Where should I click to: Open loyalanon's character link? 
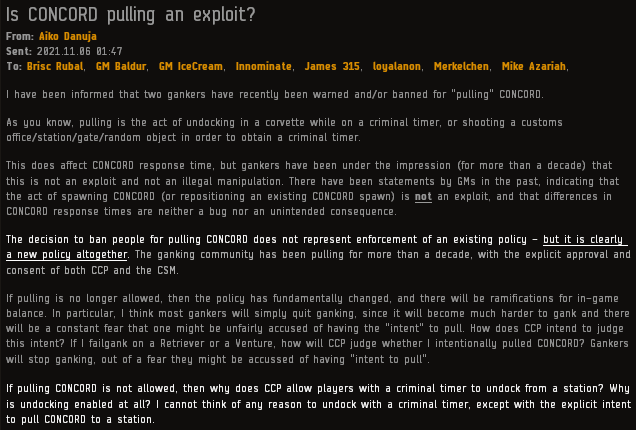click(397, 67)
